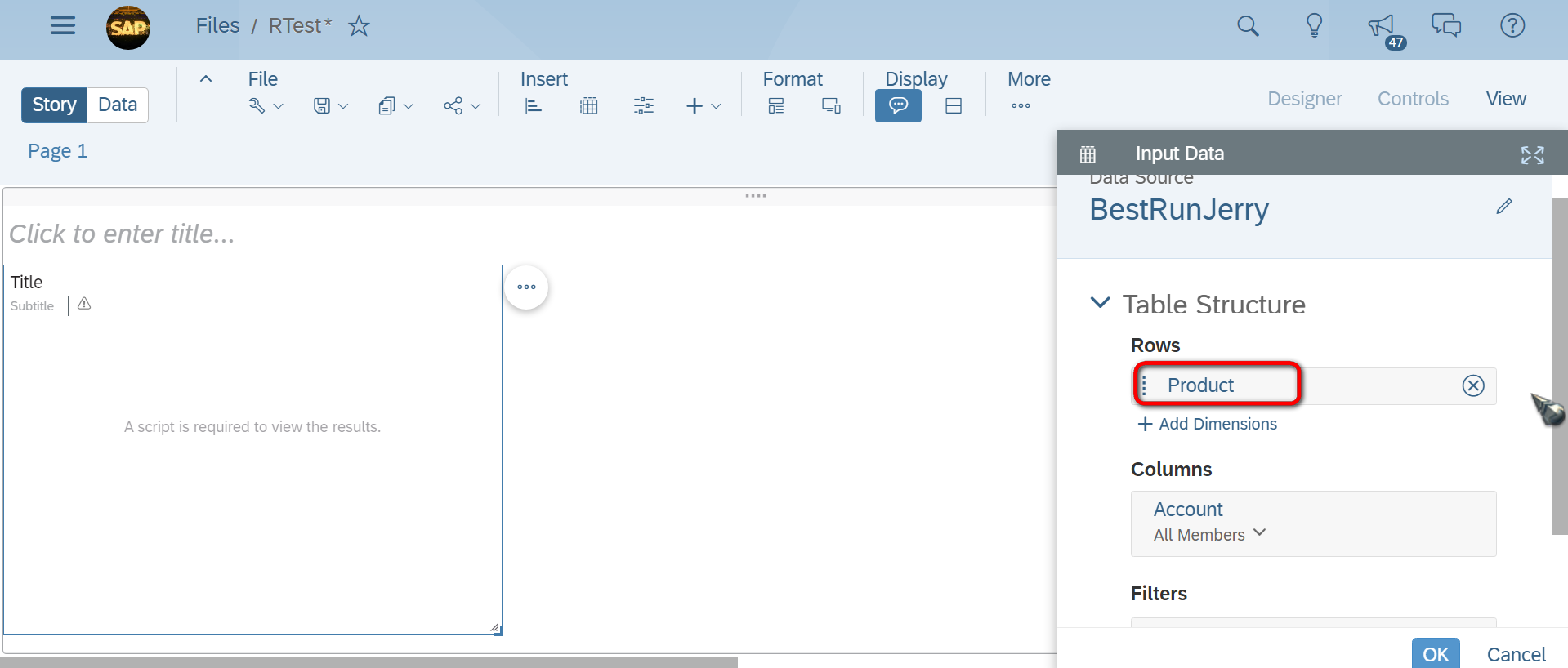Image resolution: width=1568 pixels, height=668 pixels.
Task: Insert a chart using bar chart icon
Action: pos(533,105)
